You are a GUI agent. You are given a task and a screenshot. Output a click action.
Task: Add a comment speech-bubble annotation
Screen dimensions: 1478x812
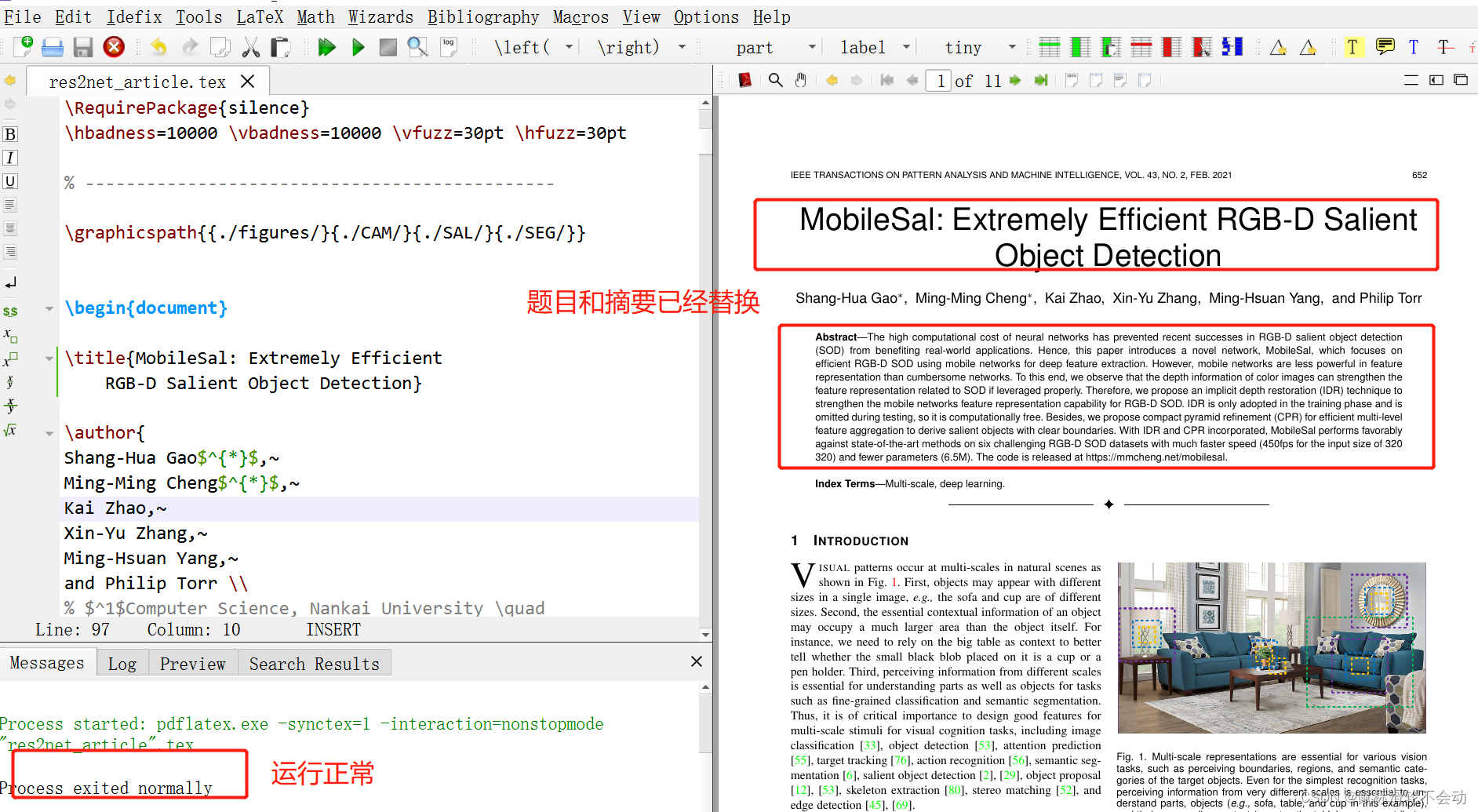tap(1385, 47)
